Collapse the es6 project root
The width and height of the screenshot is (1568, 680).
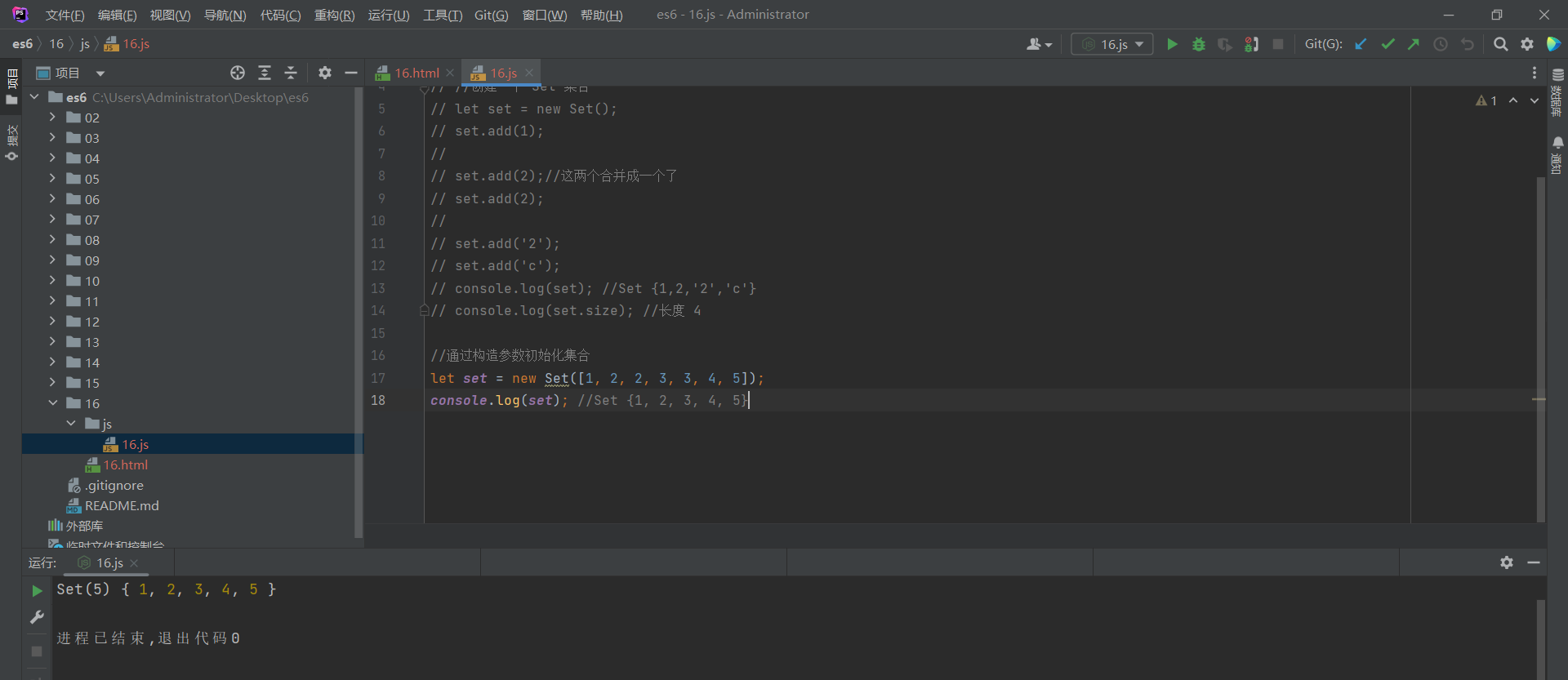[x=34, y=96]
